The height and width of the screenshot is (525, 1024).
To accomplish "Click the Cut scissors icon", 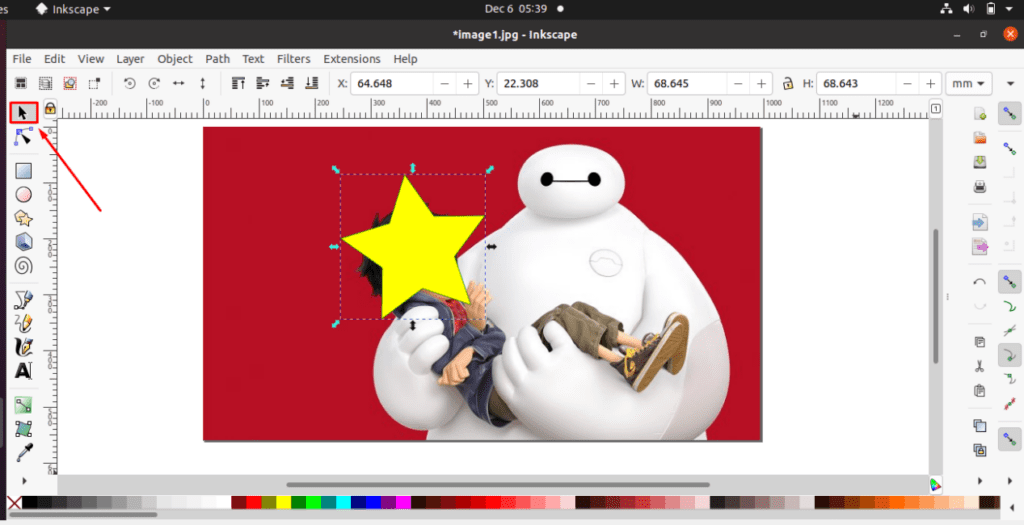I will 980,366.
